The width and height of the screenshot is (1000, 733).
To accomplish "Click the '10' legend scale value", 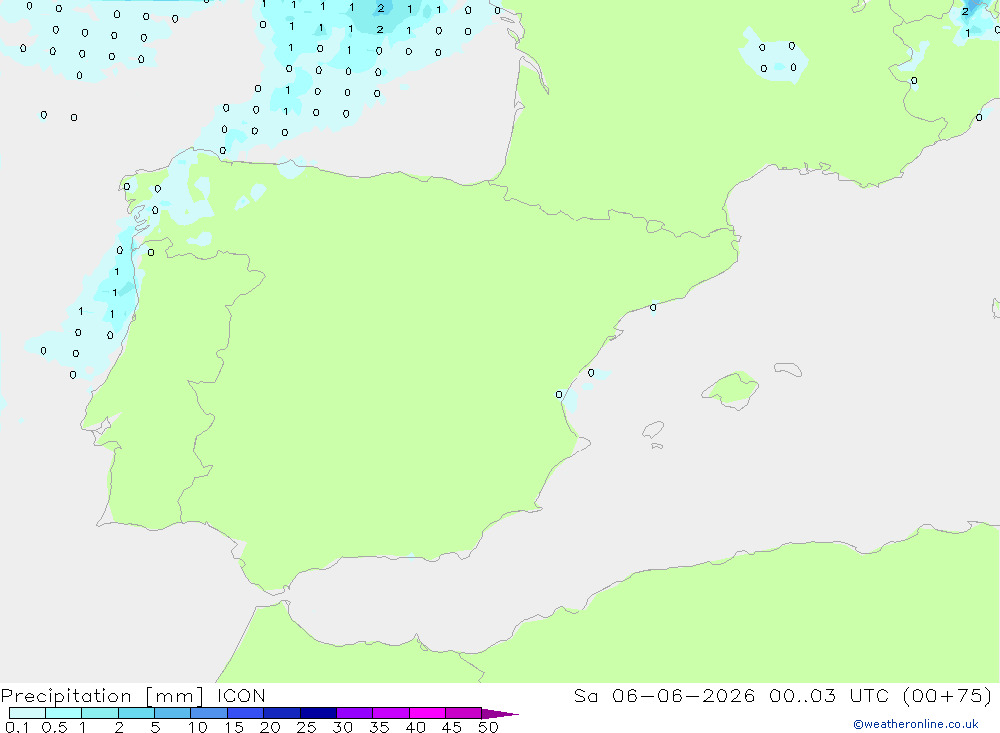I will tap(198, 727).
